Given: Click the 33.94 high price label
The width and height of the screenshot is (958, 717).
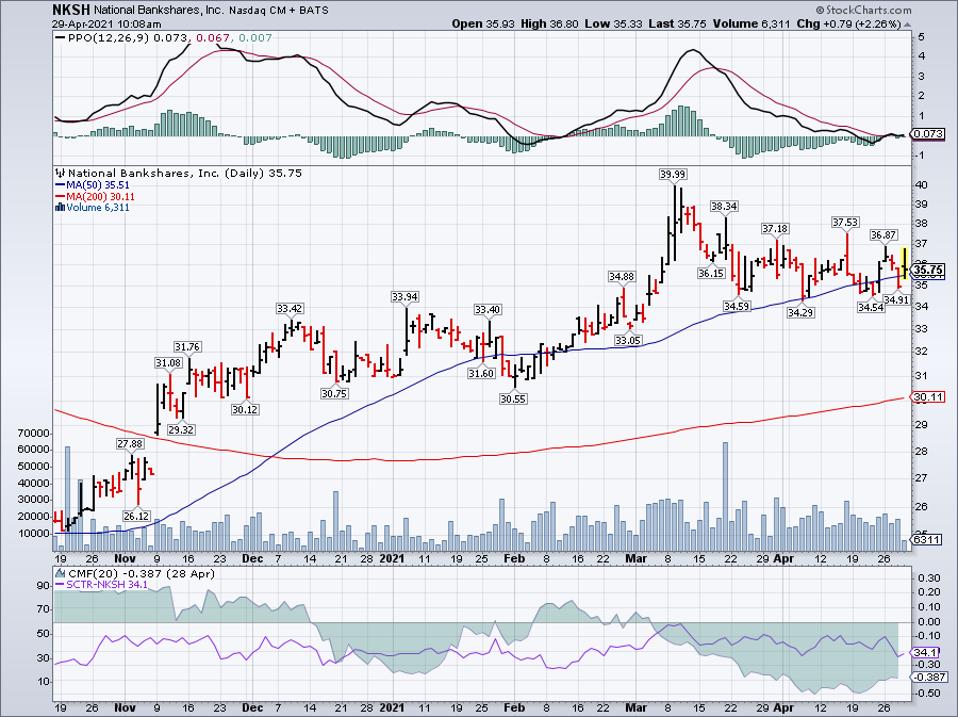Looking at the screenshot, I should [x=404, y=297].
